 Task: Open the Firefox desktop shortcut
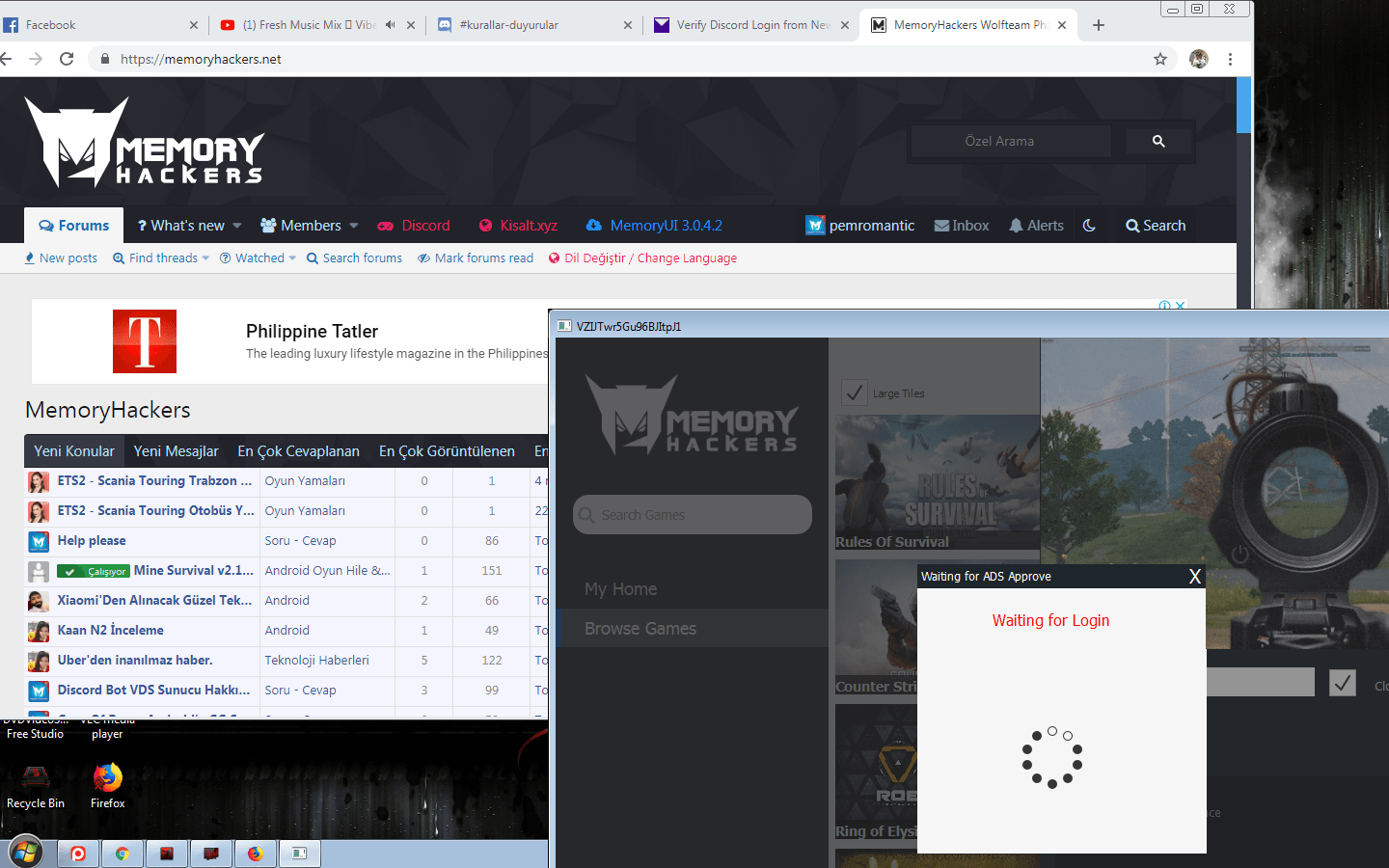point(108,785)
